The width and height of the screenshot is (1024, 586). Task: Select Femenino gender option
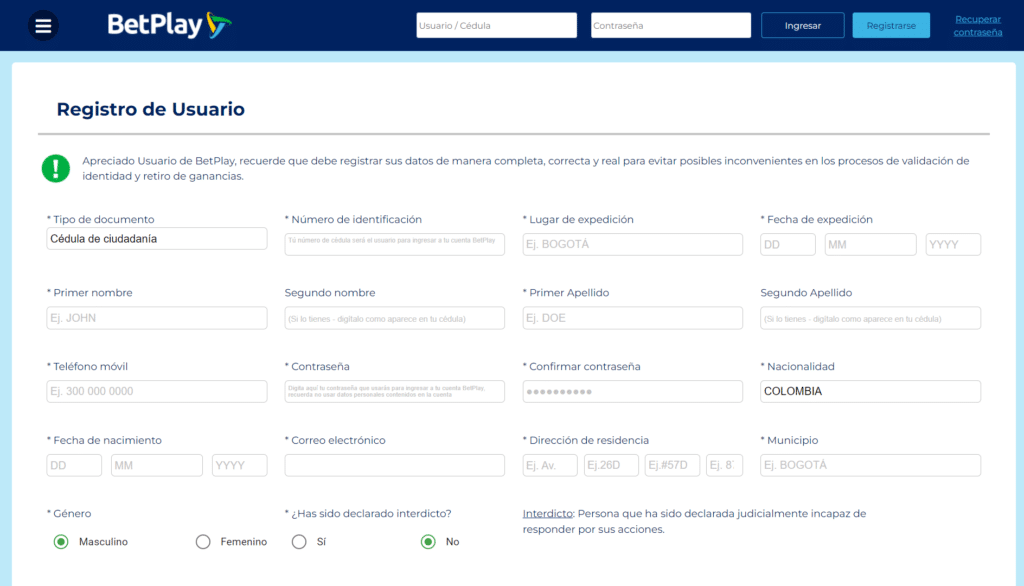tap(203, 542)
